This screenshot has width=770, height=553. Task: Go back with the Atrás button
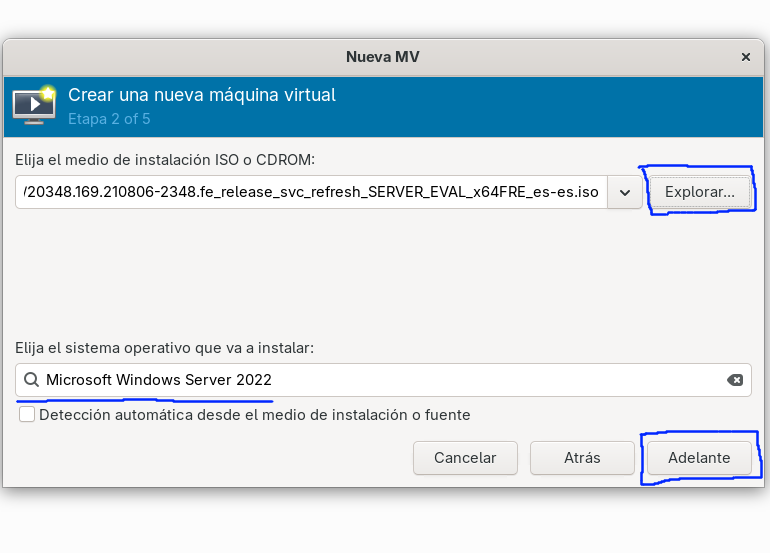(x=582, y=458)
